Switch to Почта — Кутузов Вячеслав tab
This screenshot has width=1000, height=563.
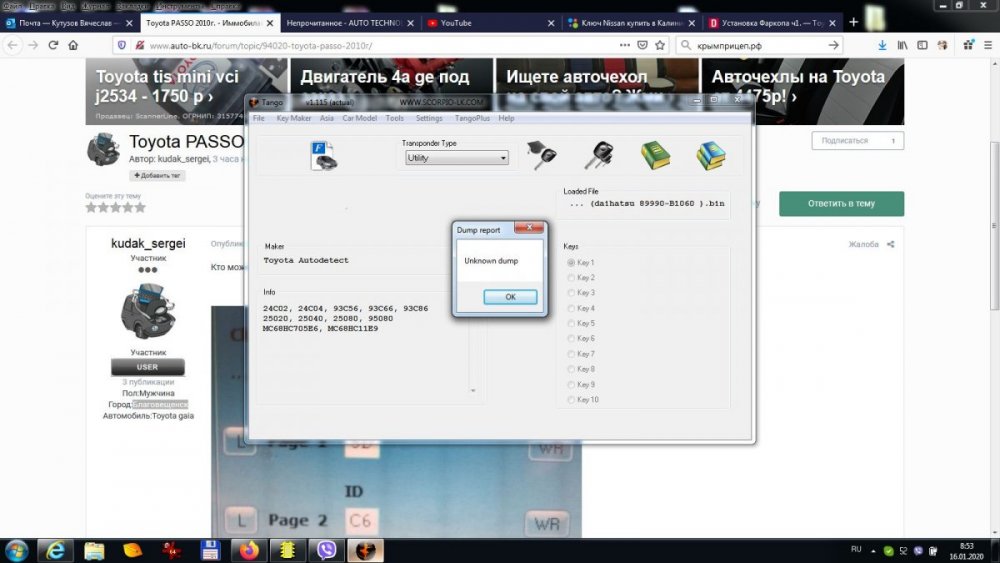point(68,23)
